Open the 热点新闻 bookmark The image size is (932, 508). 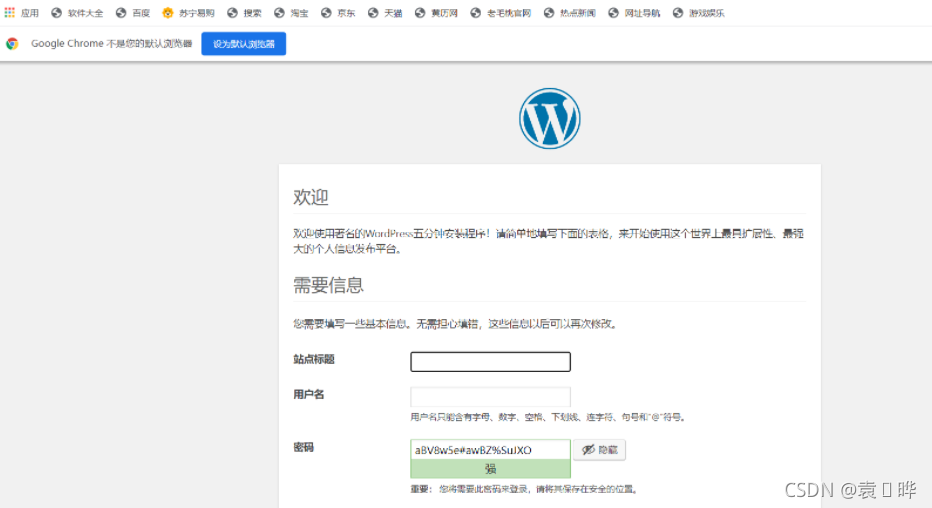(x=569, y=12)
